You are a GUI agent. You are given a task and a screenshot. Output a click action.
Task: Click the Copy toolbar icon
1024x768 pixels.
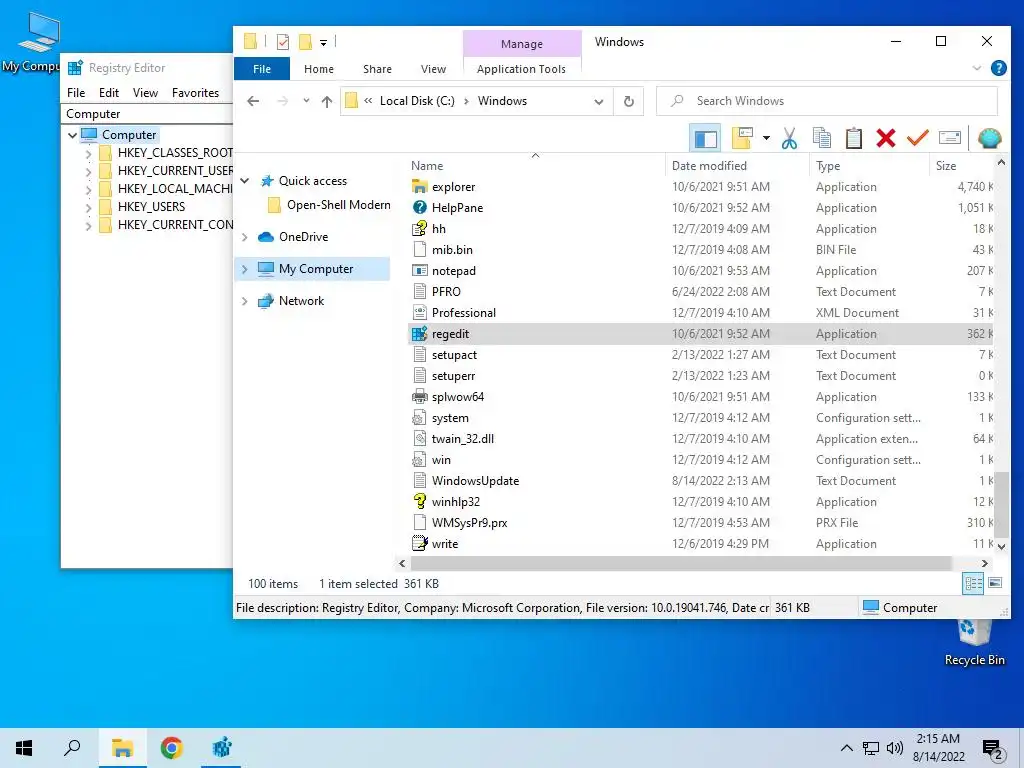click(822, 138)
